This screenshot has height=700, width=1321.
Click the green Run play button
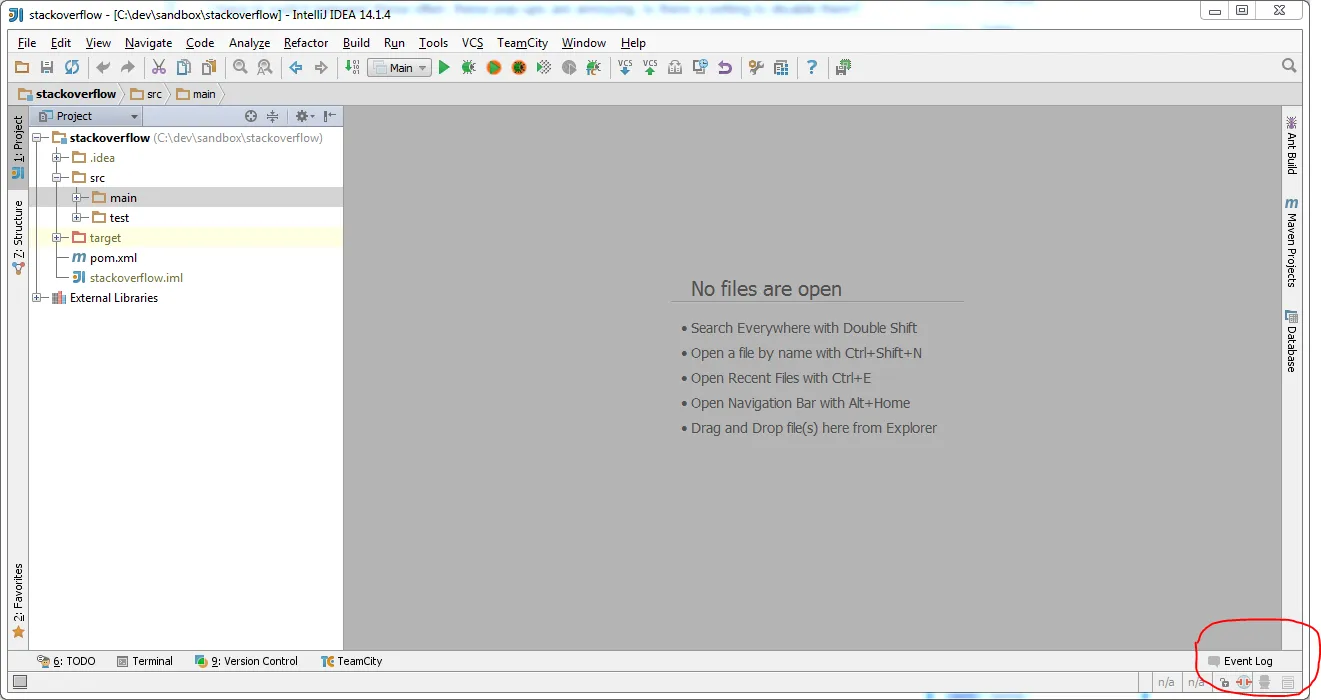(x=444, y=67)
